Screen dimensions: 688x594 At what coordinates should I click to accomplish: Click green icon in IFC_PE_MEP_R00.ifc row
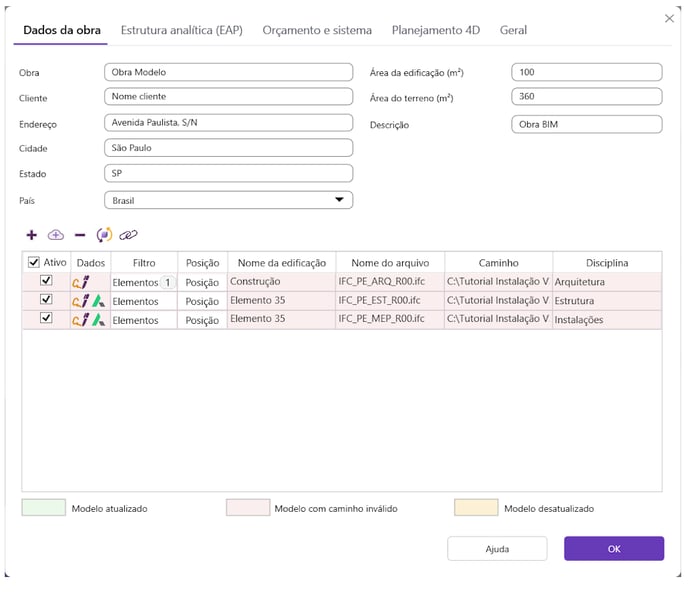tap(98, 320)
